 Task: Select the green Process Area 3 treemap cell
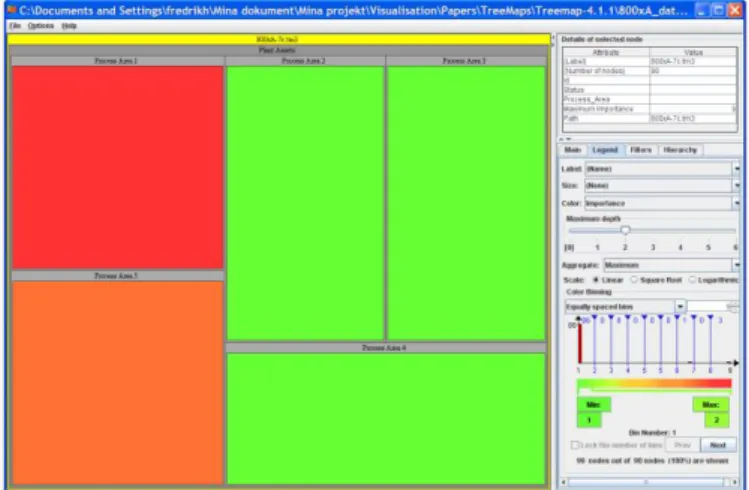click(x=466, y=203)
